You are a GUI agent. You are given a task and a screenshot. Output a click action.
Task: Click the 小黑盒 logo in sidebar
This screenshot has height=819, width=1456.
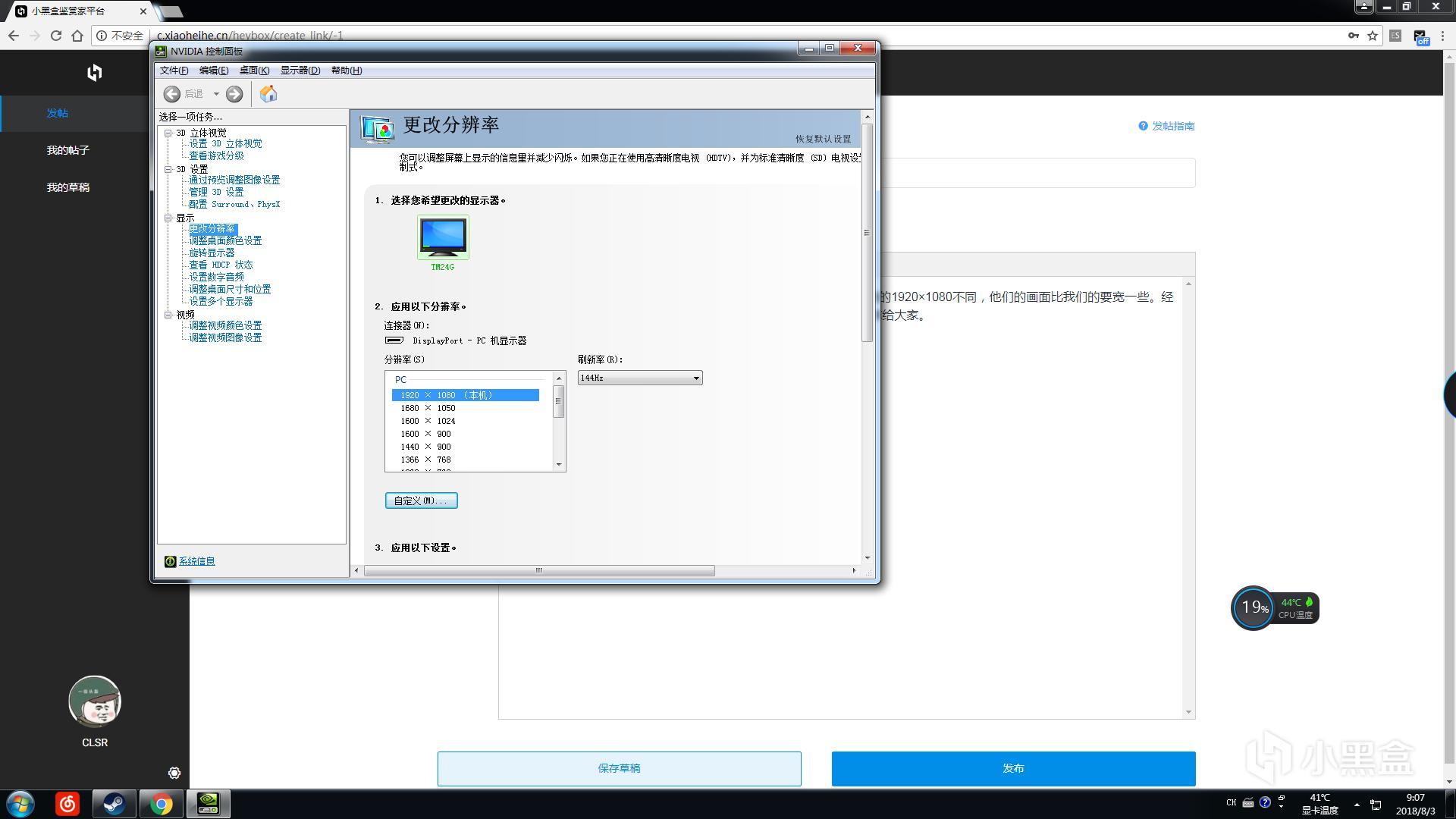(x=95, y=73)
